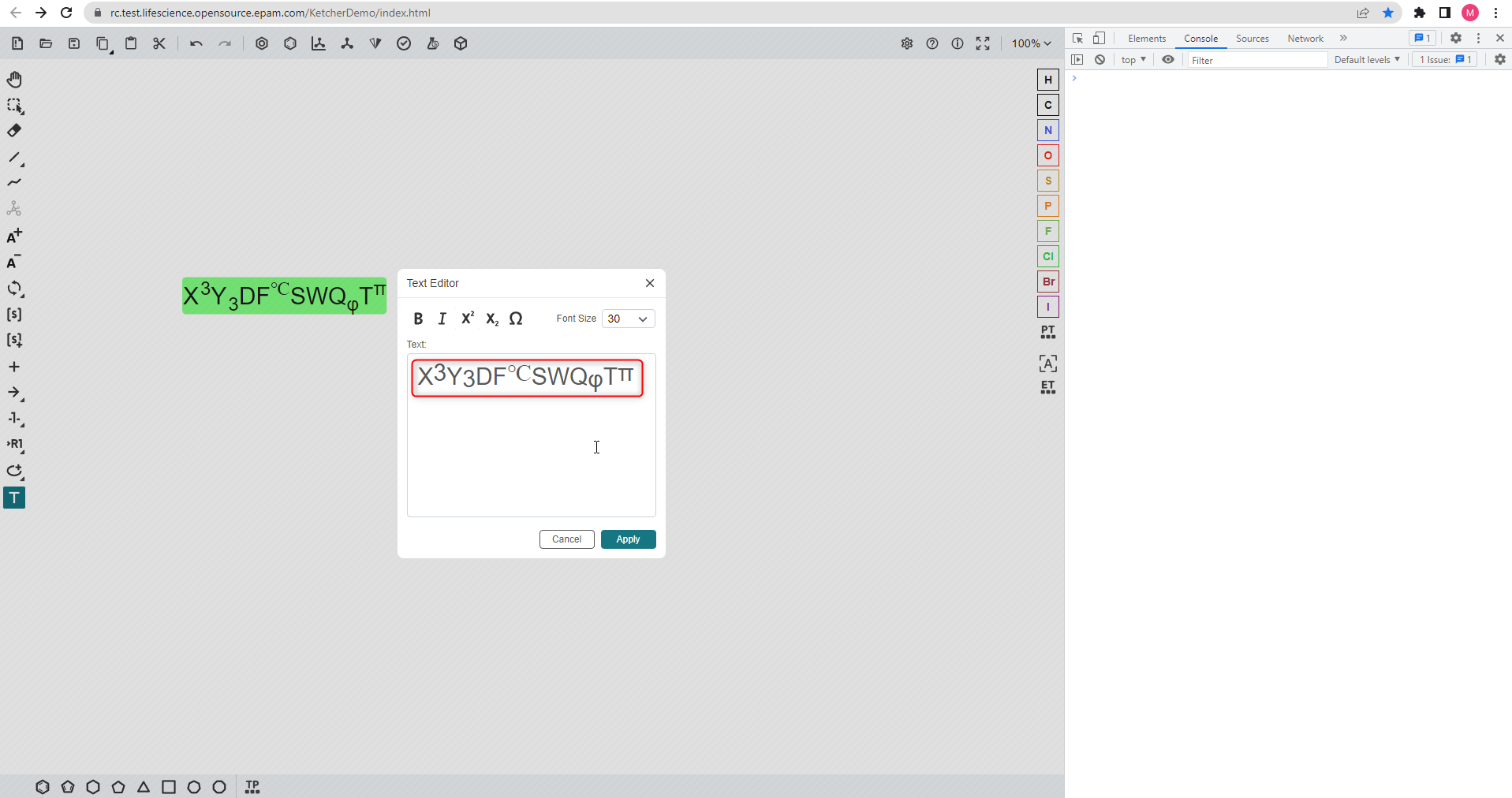Image resolution: width=1512 pixels, height=798 pixels.
Task: Apply the text changes
Action: (x=627, y=539)
